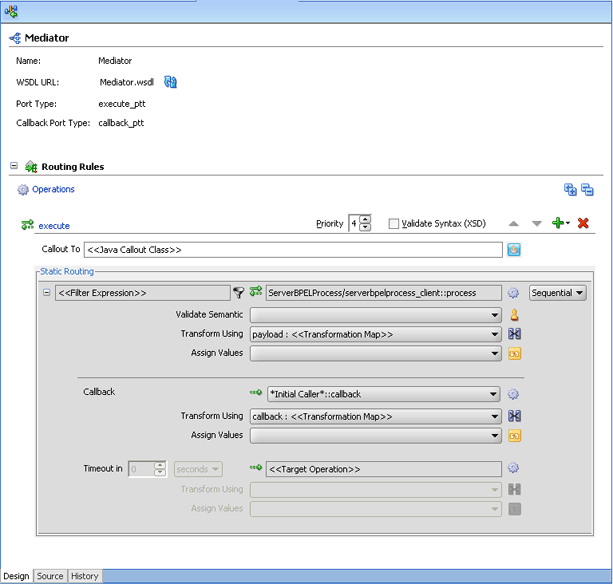Viewport: 613px width, 584px height.
Task: Enable the Validate Syntax (XSD) checkbox
Action: (394, 224)
